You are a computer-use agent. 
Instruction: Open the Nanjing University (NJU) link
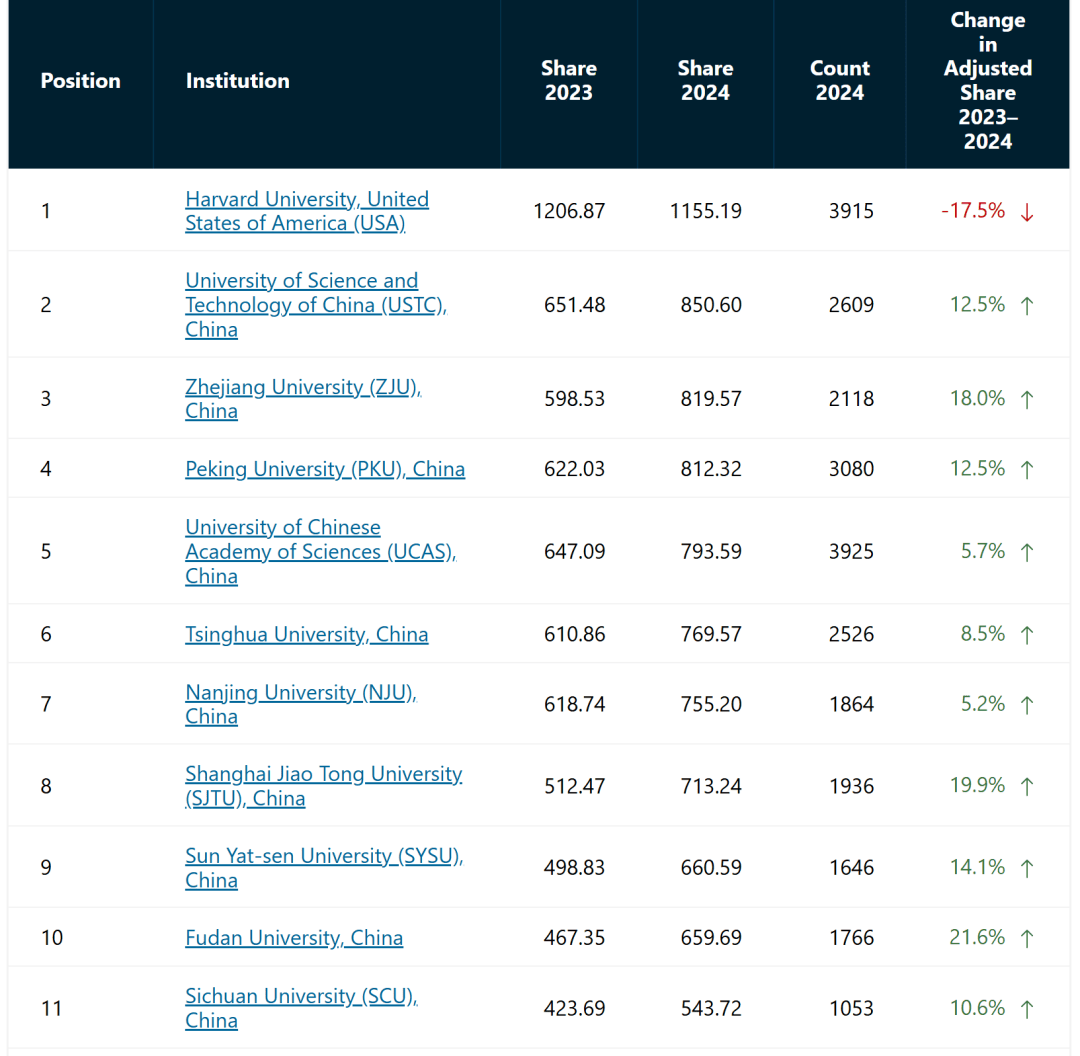[301, 704]
